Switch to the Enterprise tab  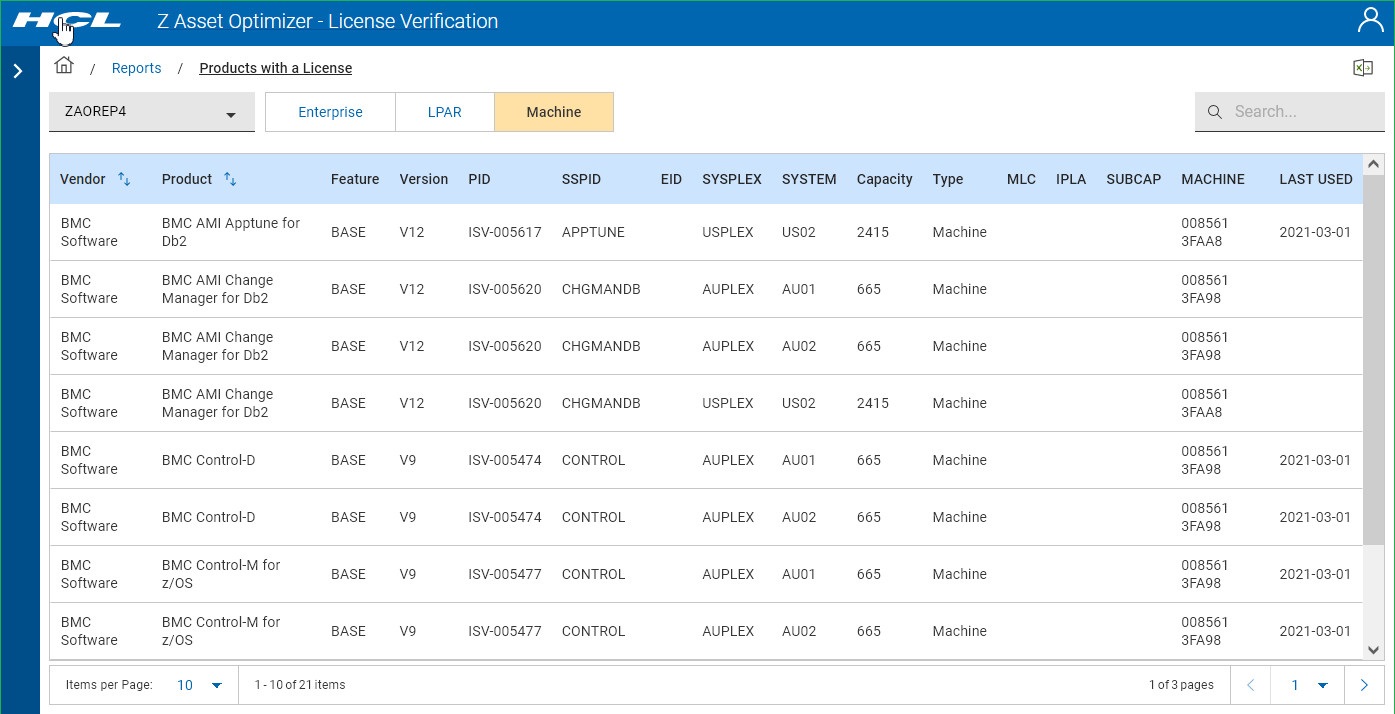click(x=330, y=112)
